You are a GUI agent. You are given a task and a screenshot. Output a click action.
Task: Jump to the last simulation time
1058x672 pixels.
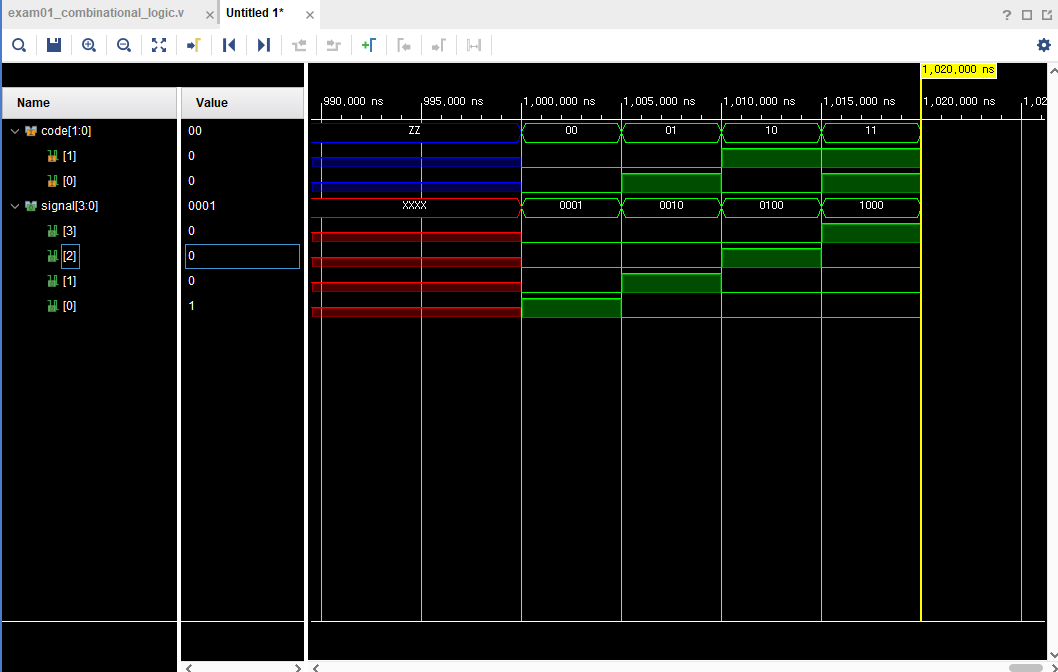(263, 45)
